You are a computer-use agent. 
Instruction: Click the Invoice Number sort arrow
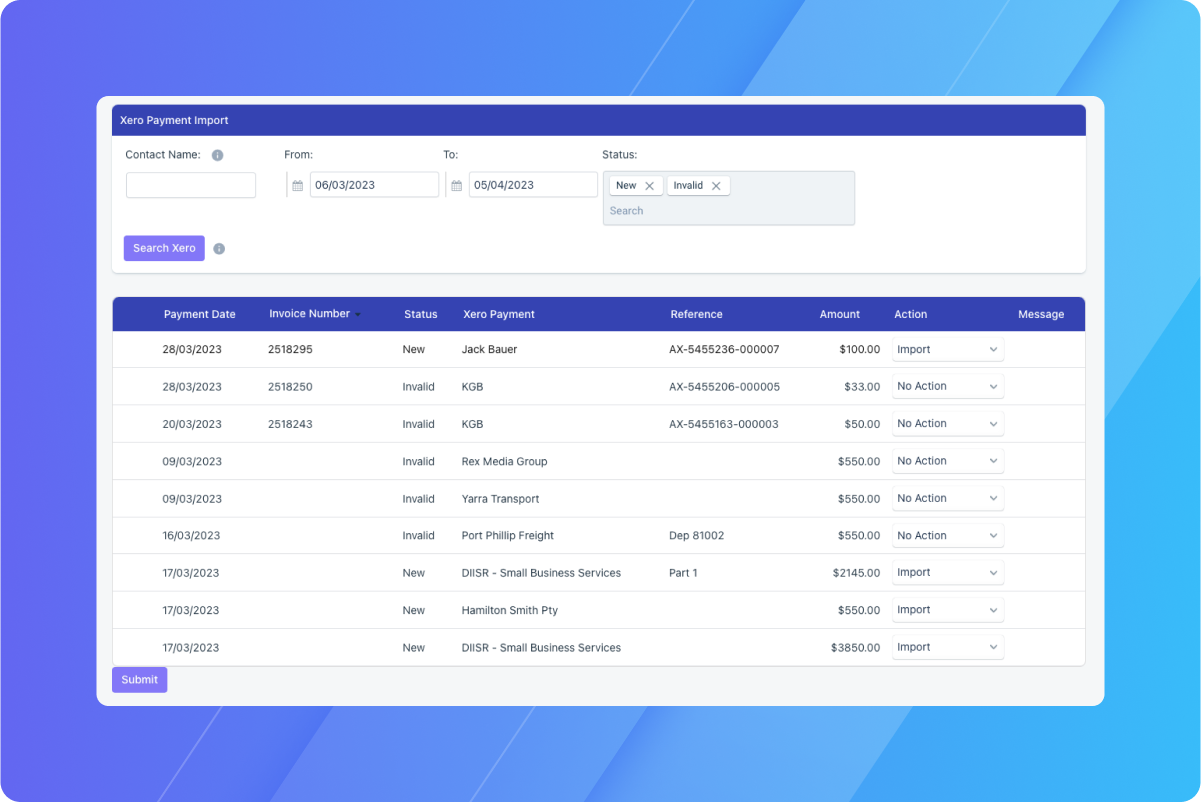pyautogui.click(x=358, y=315)
